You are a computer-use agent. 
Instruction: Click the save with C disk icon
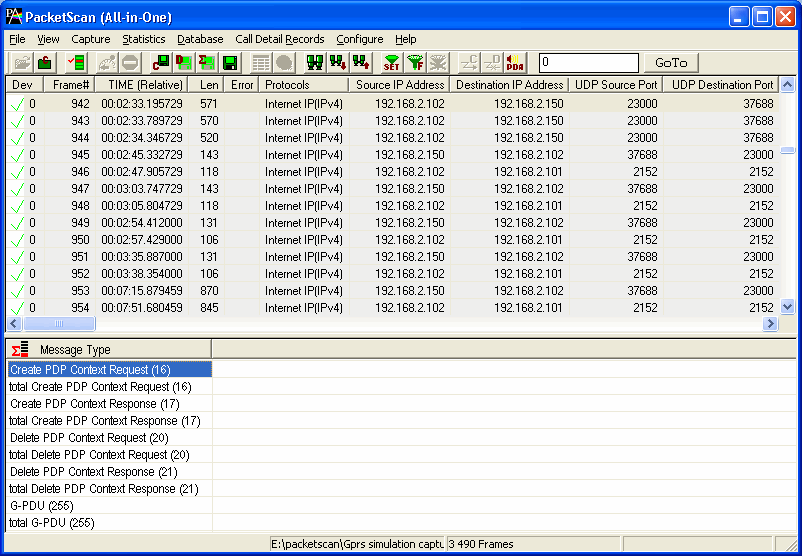161,63
